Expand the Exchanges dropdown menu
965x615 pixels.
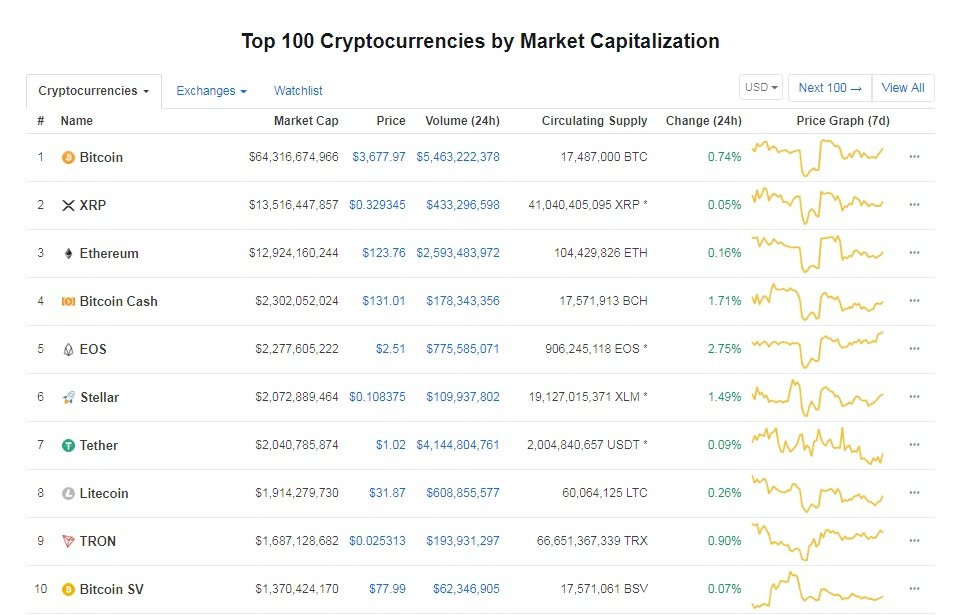pyautogui.click(x=211, y=91)
